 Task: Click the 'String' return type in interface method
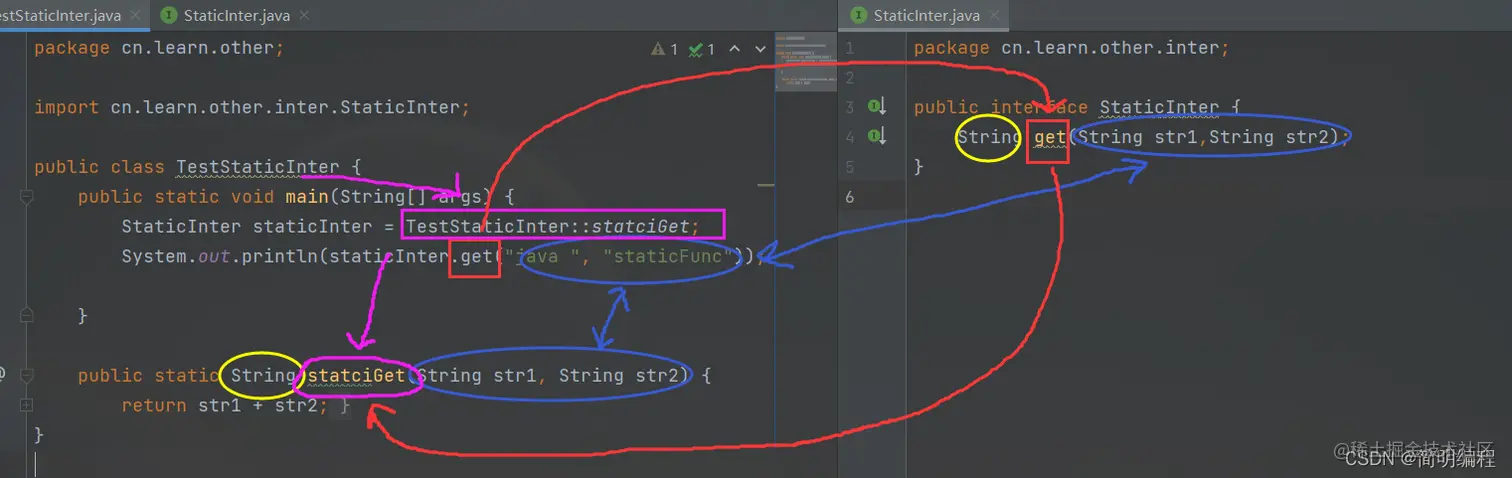point(989,137)
